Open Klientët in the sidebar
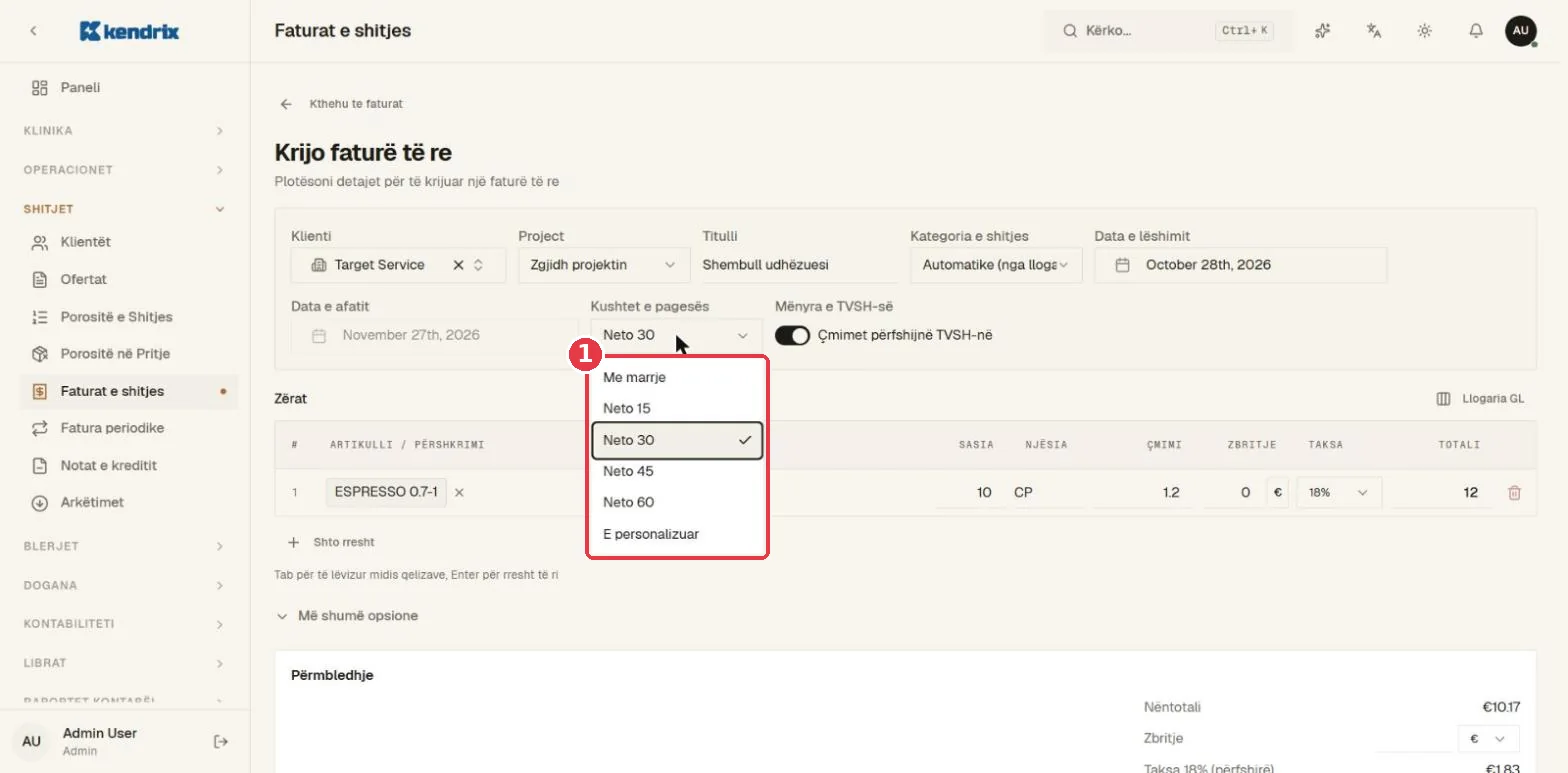1568x773 pixels. (x=129, y=242)
